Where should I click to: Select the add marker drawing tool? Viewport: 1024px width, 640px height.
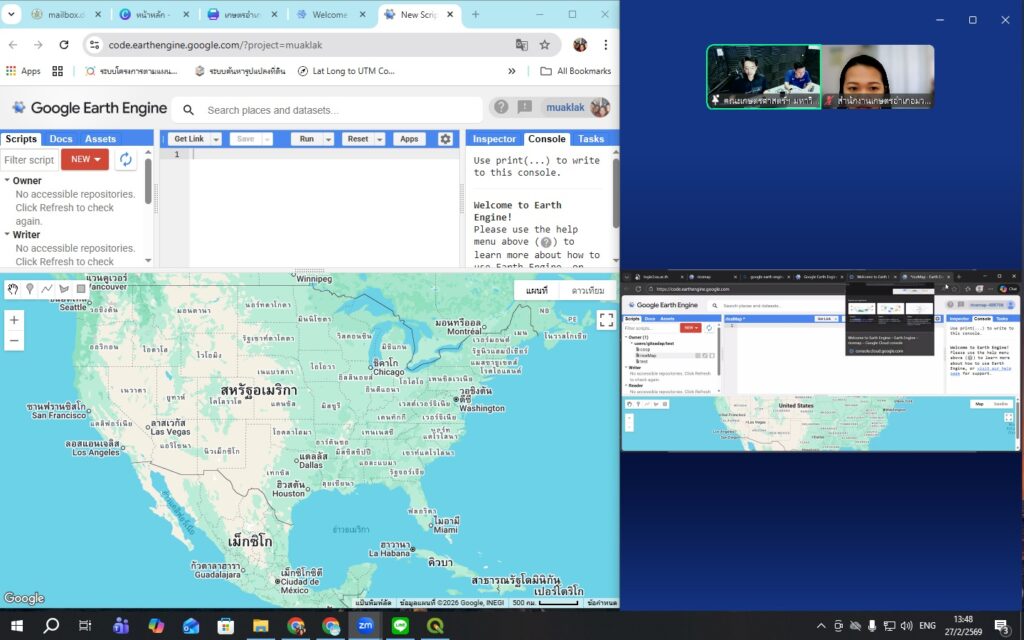30,289
